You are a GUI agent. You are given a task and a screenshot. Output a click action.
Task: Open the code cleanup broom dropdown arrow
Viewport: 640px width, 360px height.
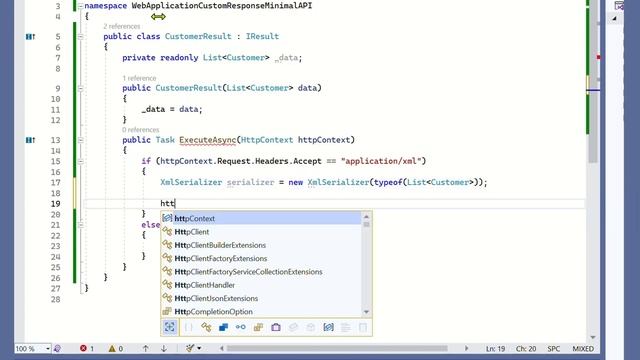pyautogui.click(x=199, y=348)
